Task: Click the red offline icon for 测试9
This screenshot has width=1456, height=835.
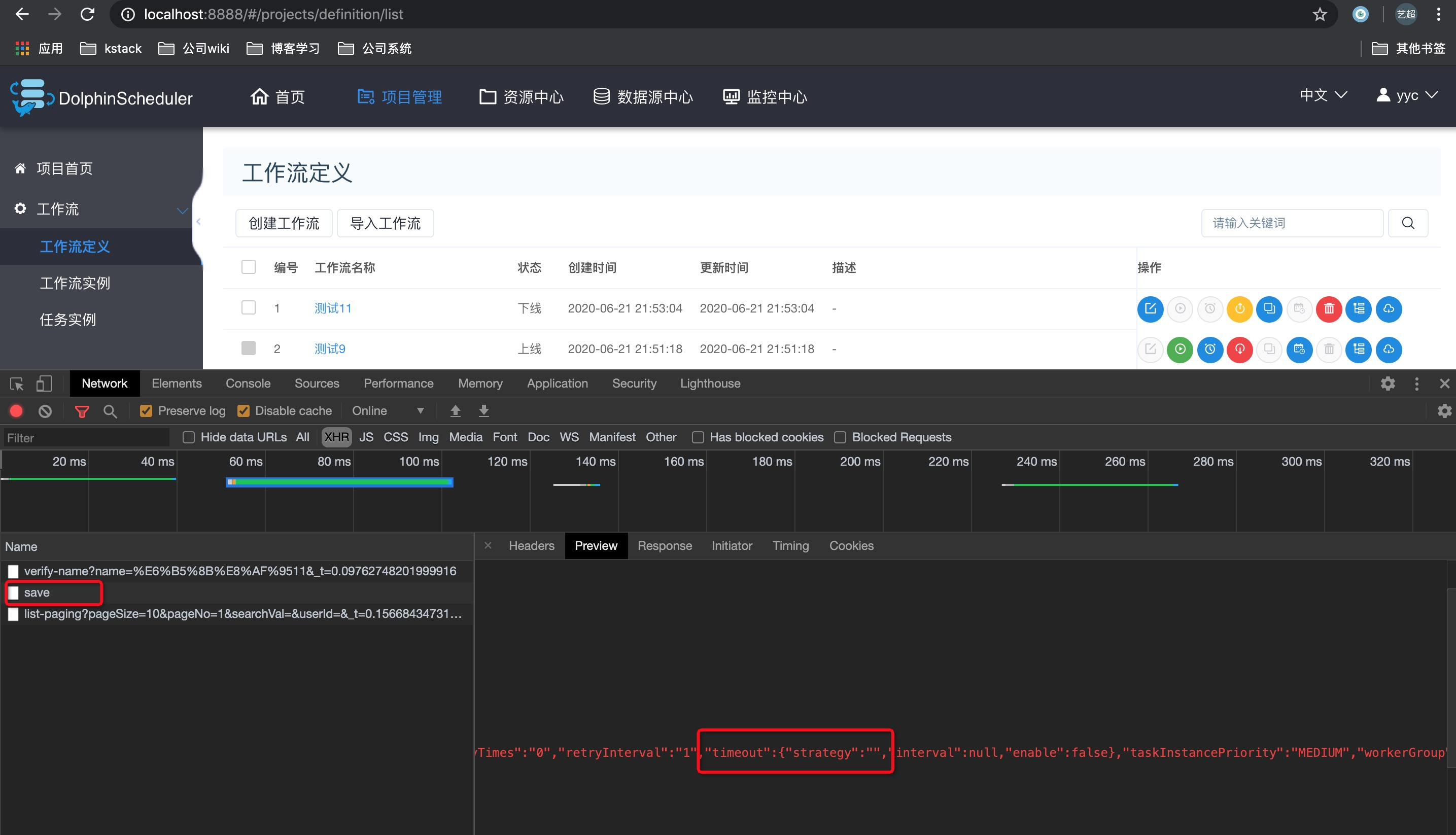Action: point(1239,349)
